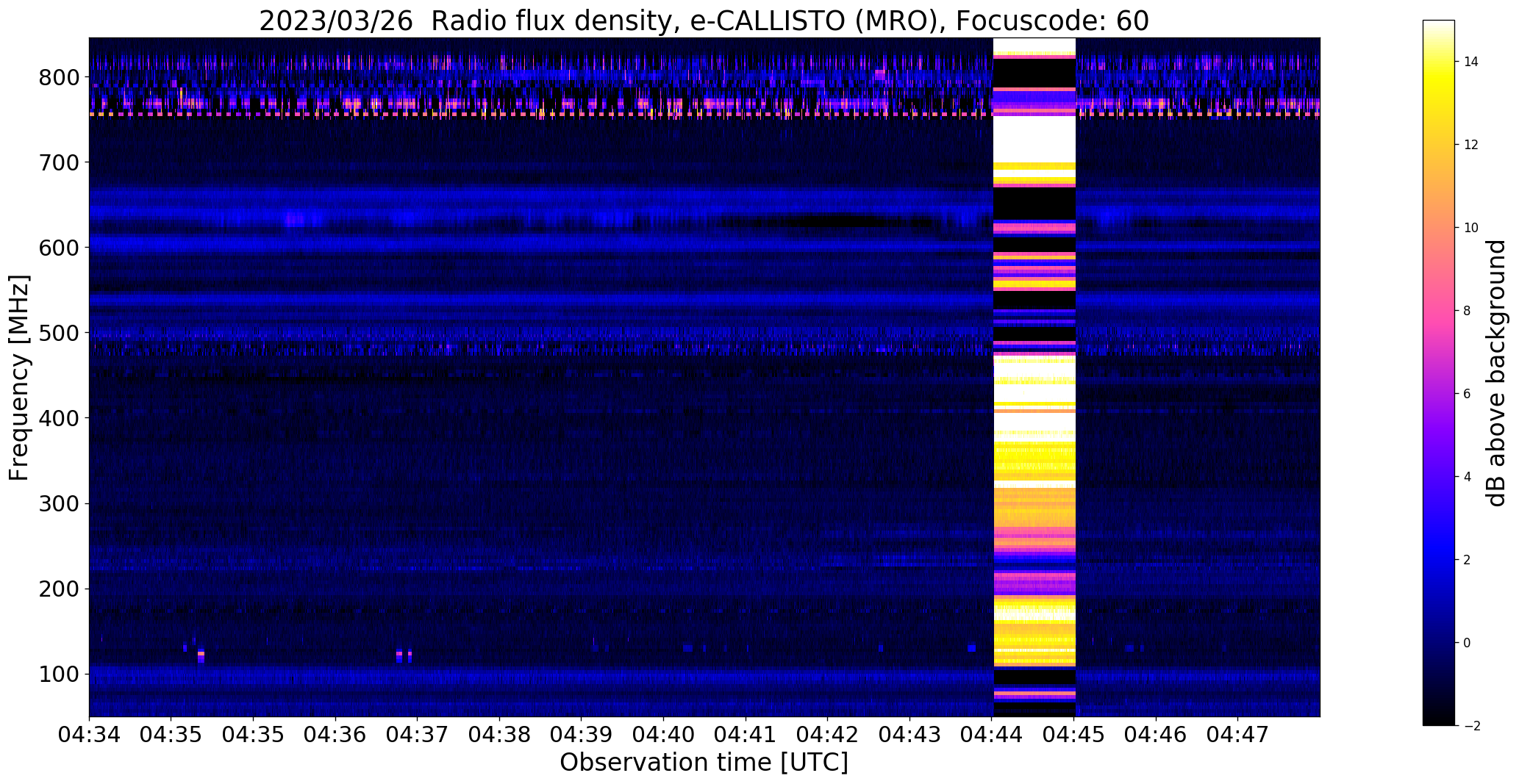The width and height of the screenshot is (1519, 784).
Task: Click the 04:40 time tick label
Action: coord(664,734)
